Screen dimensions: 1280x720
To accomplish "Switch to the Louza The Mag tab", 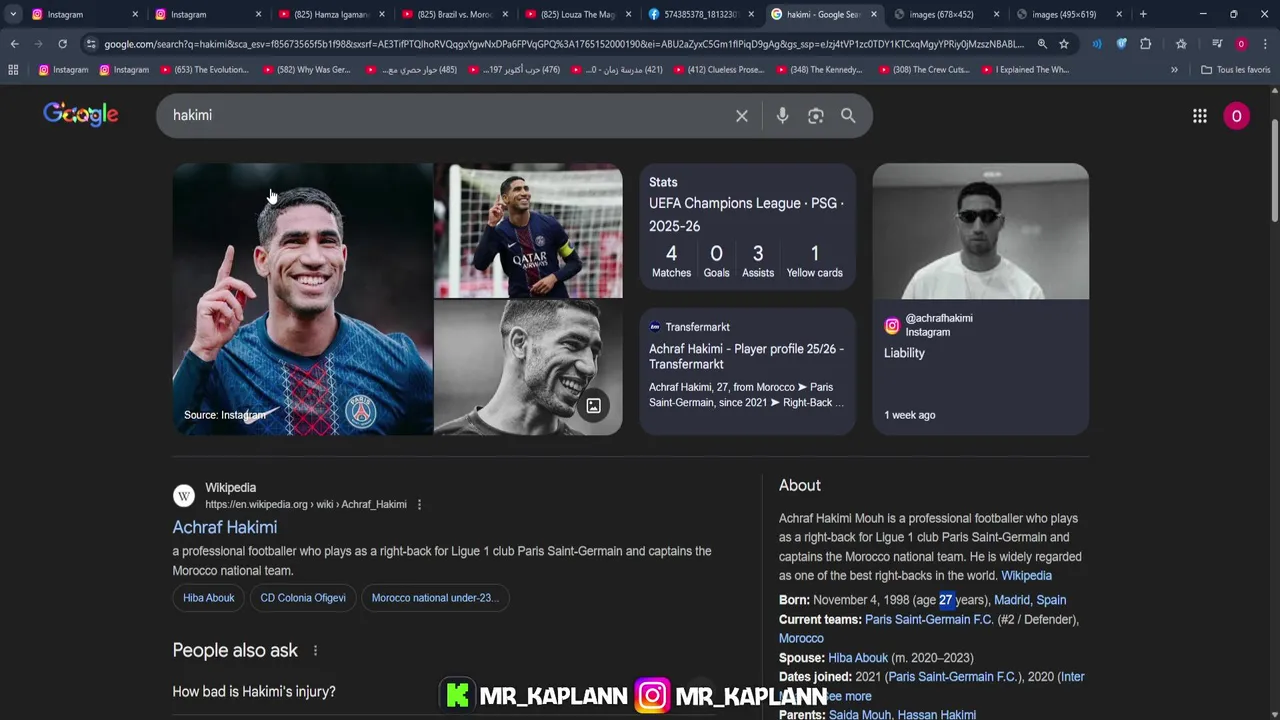I will [577, 14].
